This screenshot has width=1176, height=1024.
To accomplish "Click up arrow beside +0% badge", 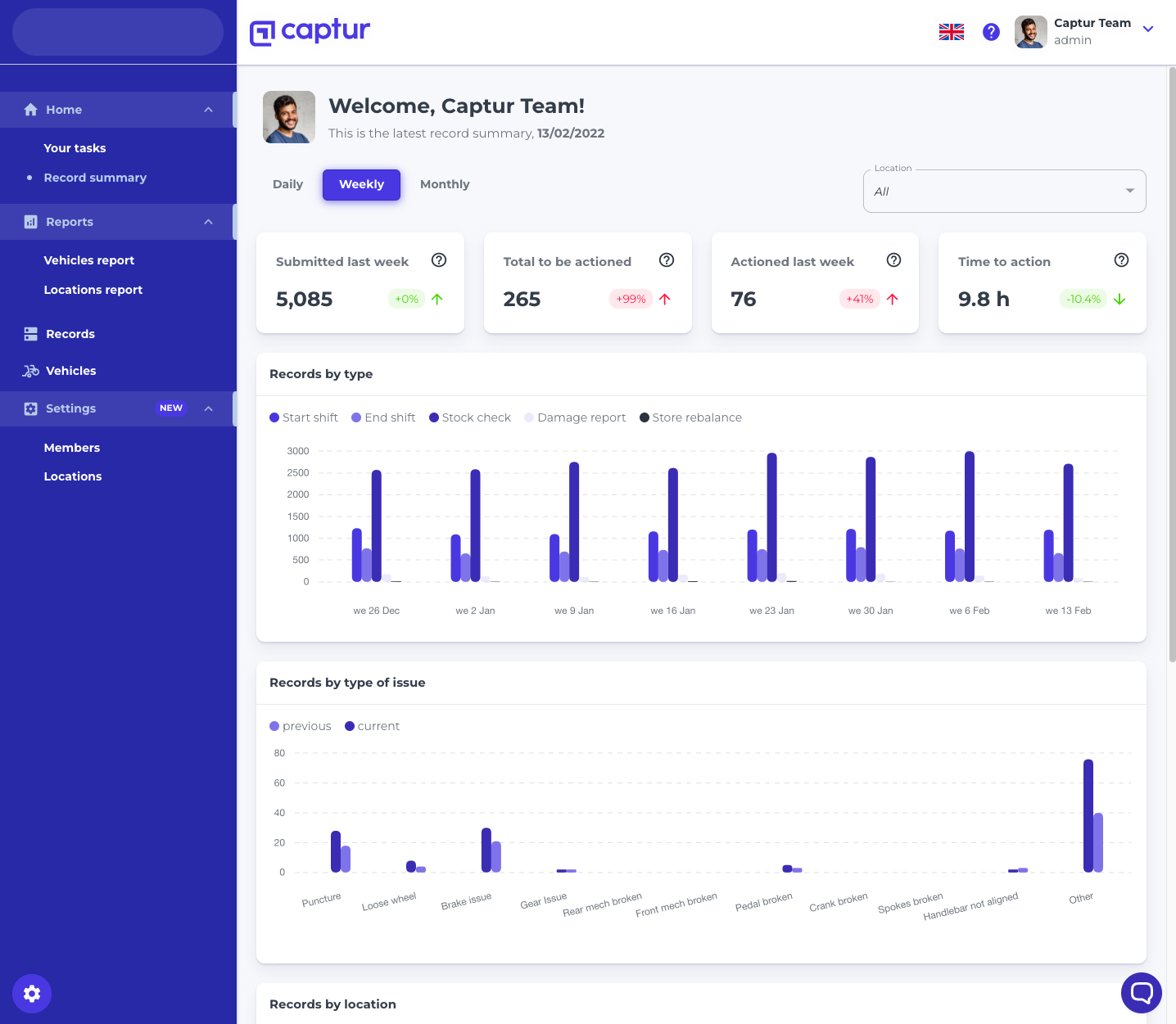I will [x=437, y=299].
